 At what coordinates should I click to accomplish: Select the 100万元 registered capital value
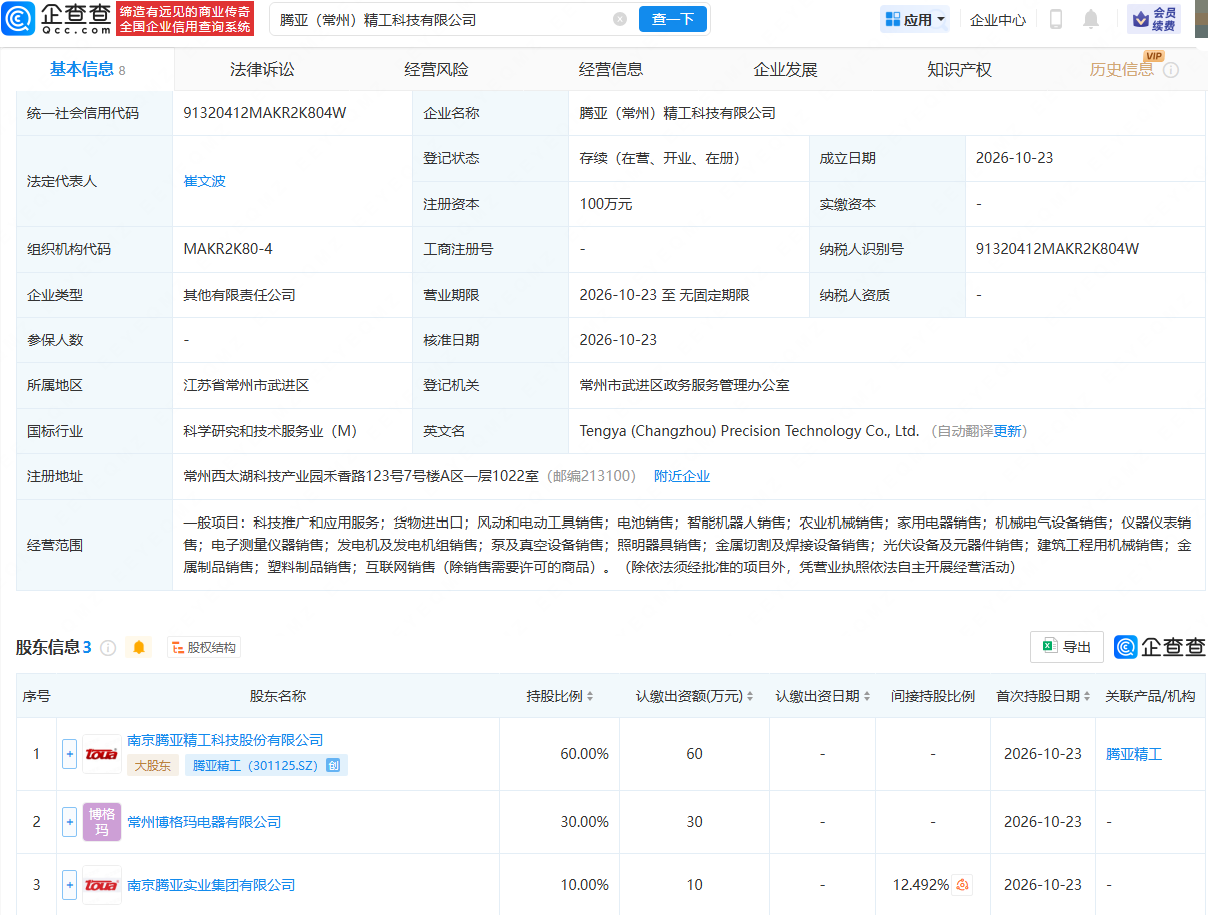(606, 204)
